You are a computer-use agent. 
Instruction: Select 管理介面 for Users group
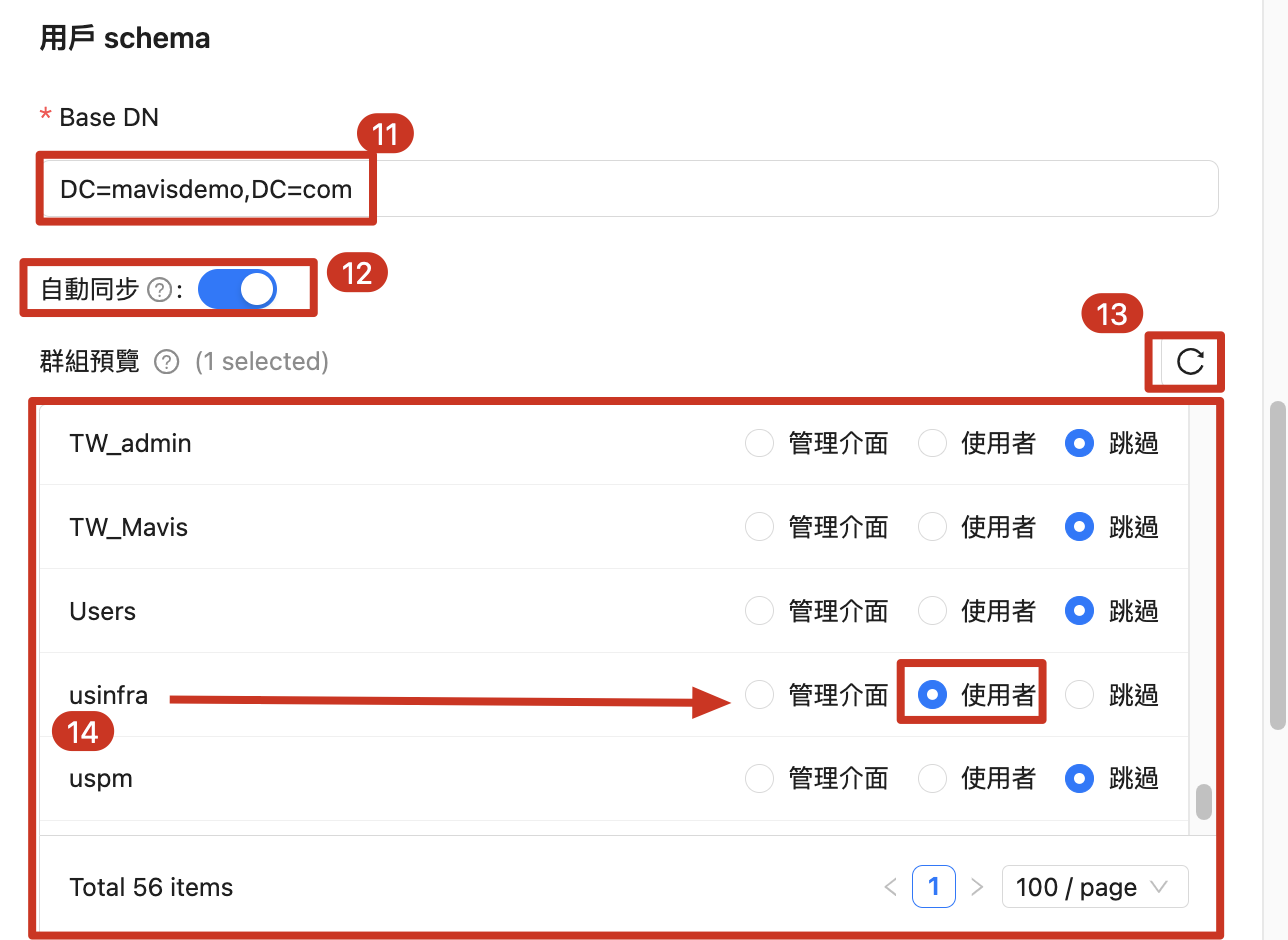(x=760, y=611)
